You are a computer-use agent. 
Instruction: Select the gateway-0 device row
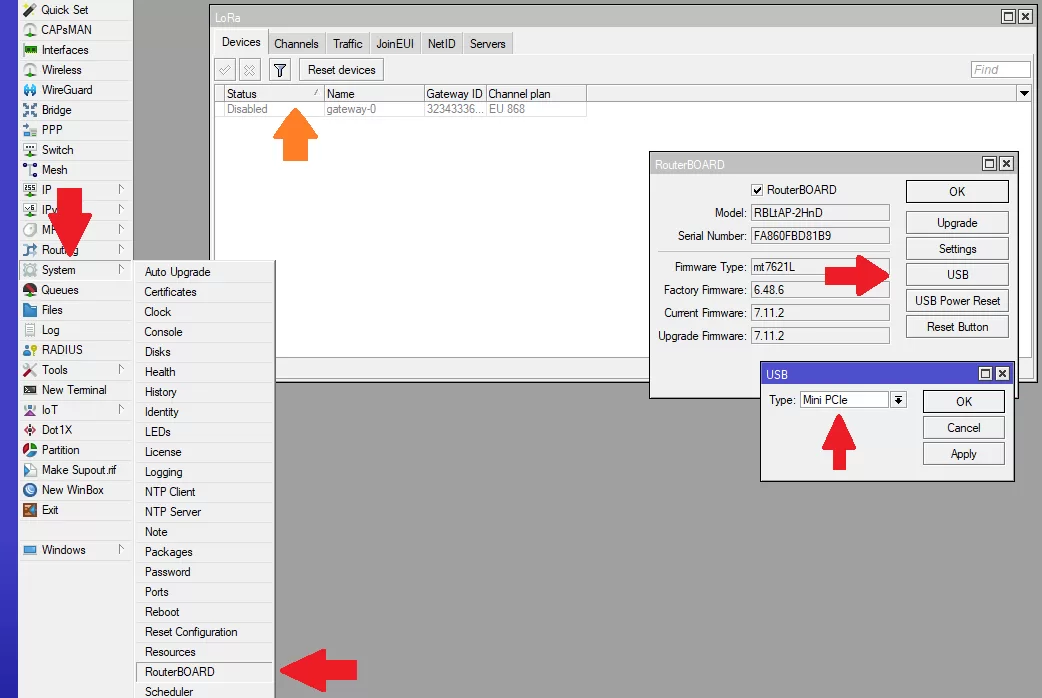tap(401, 109)
